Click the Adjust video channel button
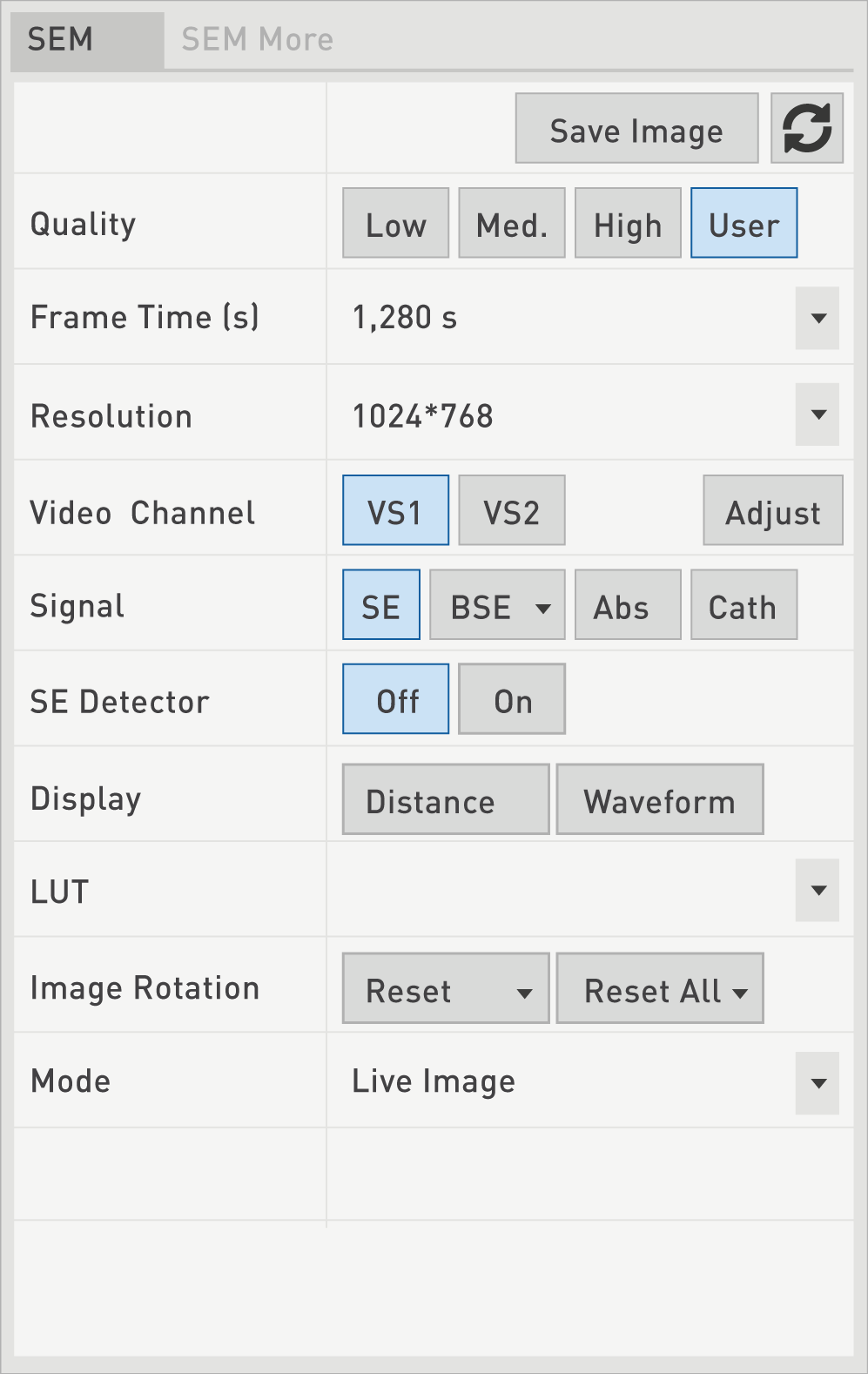 pyautogui.click(x=772, y=511)
